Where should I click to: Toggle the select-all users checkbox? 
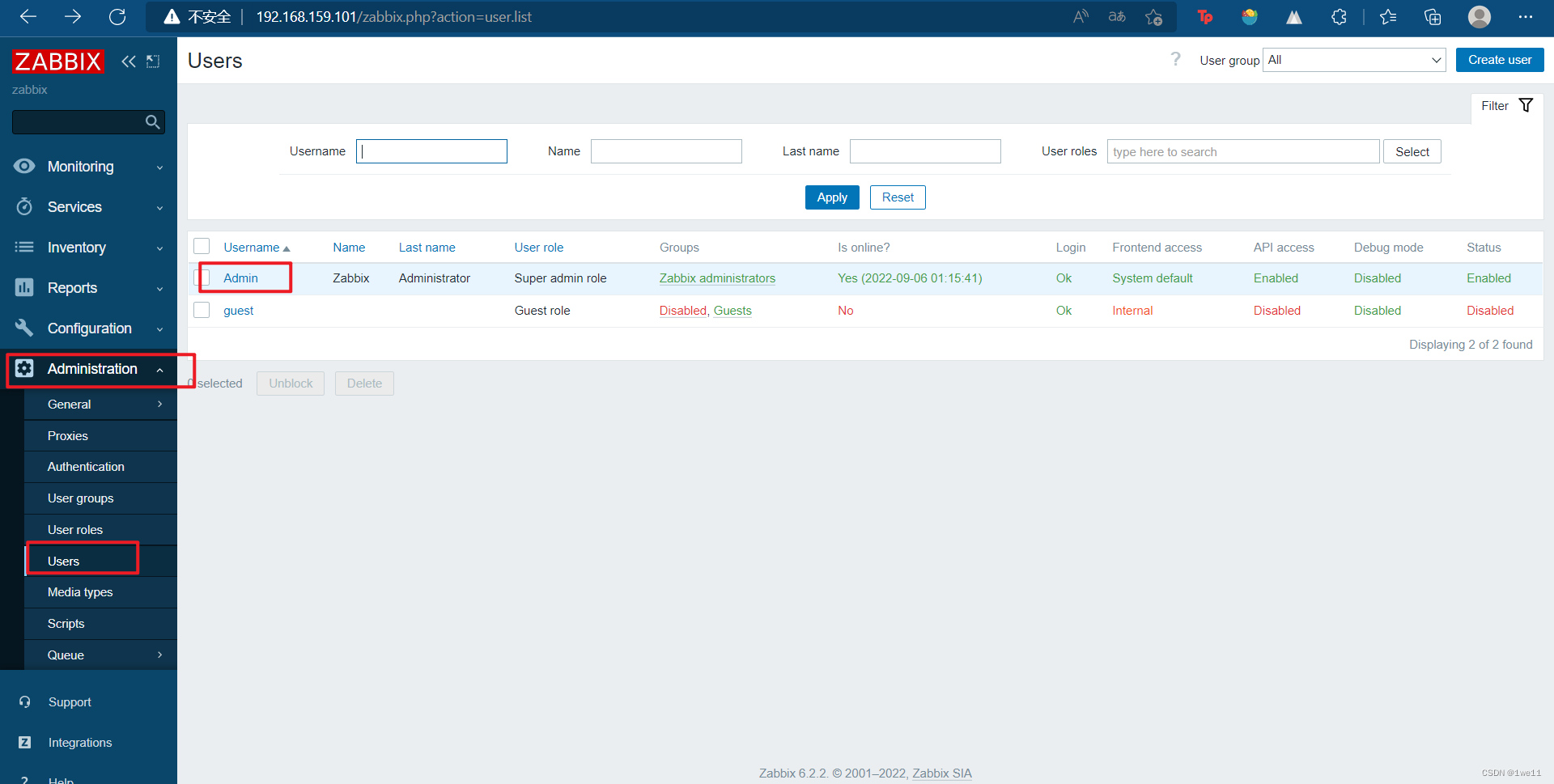point(202,246)
